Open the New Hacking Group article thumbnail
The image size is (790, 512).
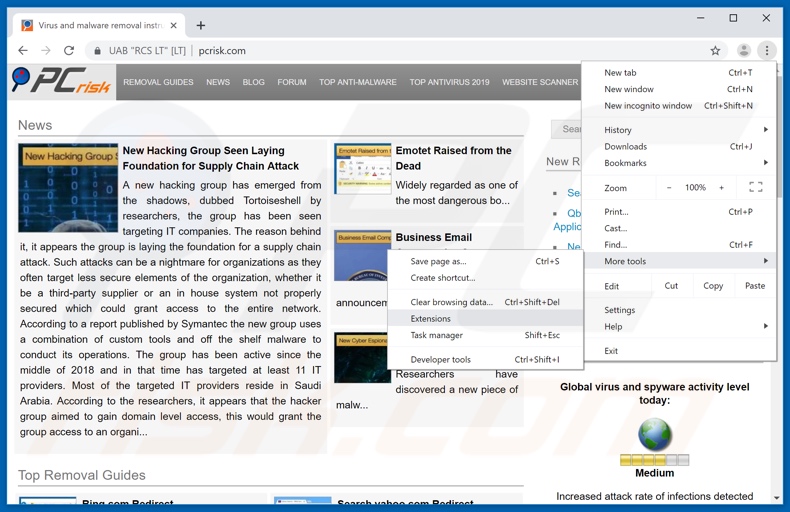coord(68,187)
